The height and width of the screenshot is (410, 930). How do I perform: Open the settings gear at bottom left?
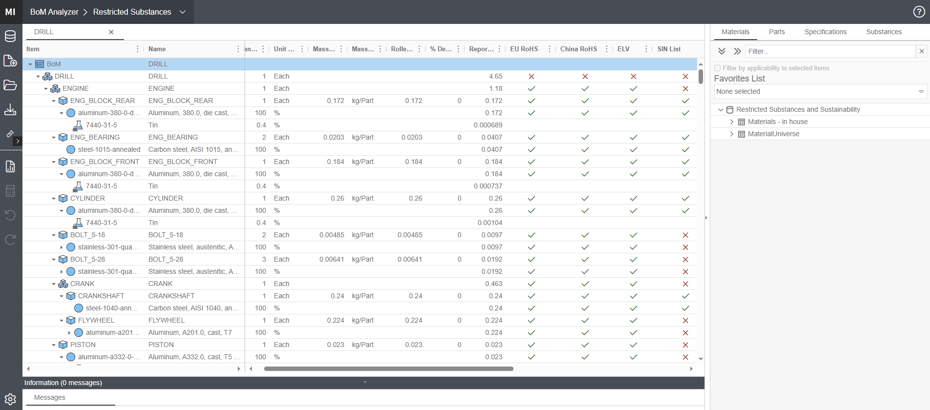click(x=10, y=399)
